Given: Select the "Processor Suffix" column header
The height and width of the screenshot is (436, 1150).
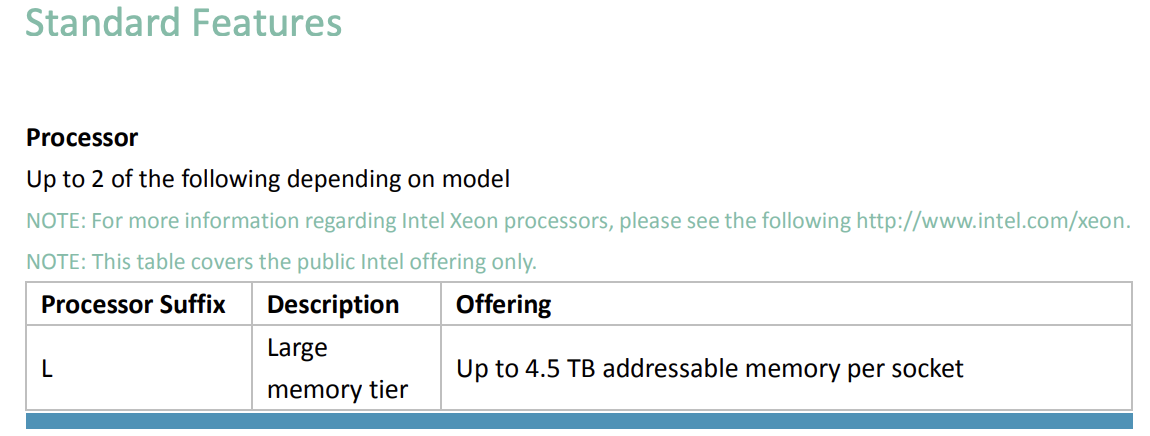Looking at the screenshot, I should pyautogui.click(x=133, y=304).
